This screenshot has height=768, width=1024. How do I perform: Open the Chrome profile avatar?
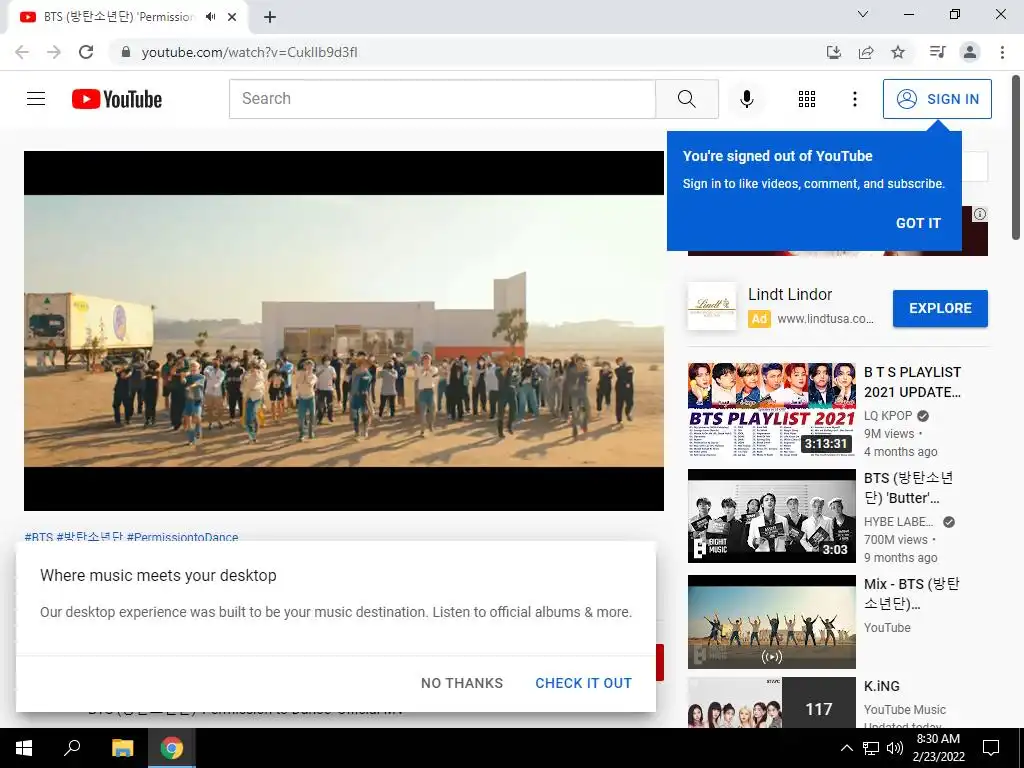[x=970, y=52]
